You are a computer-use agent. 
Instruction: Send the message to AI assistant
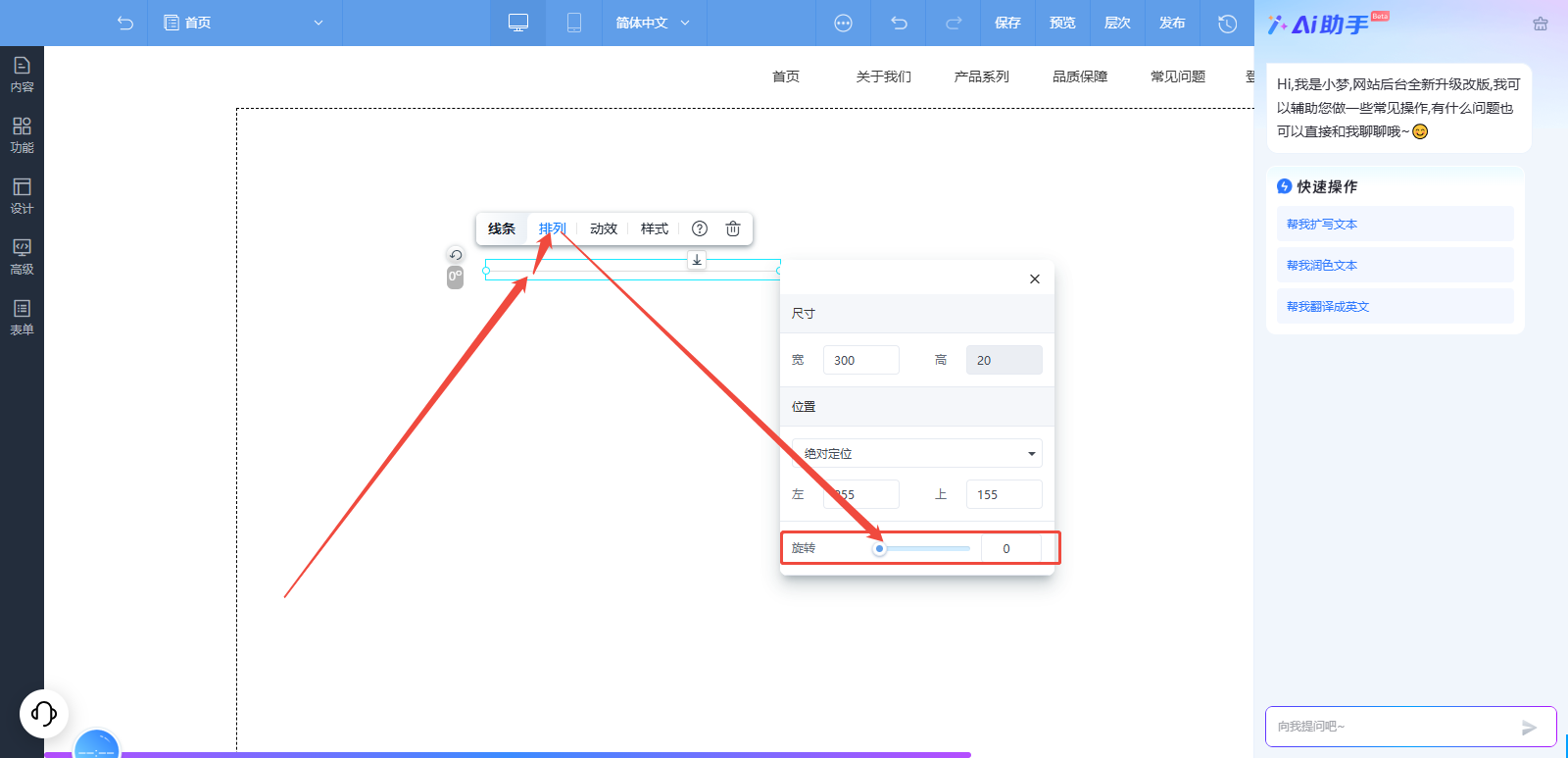[x=1529, y=728]
